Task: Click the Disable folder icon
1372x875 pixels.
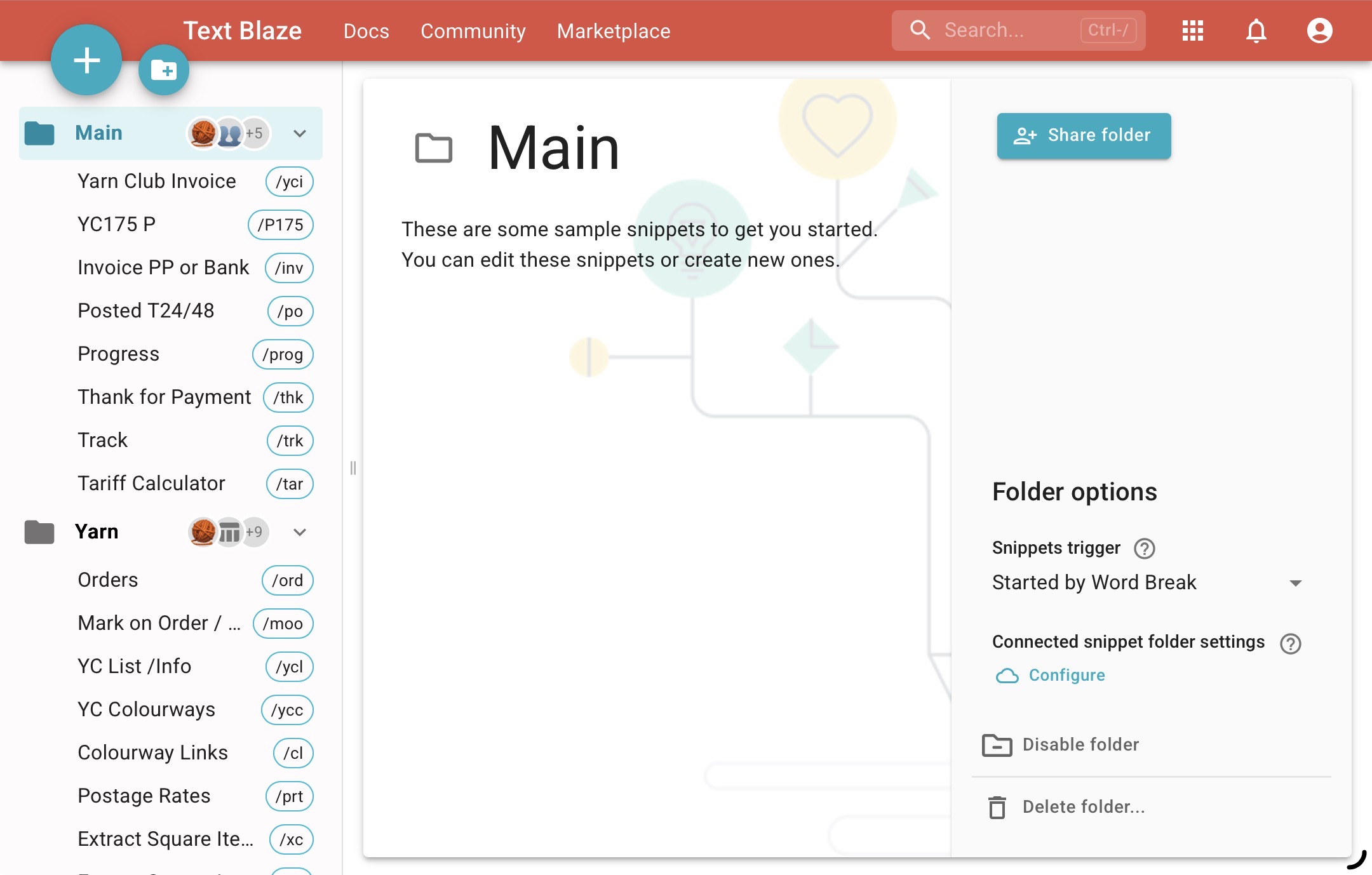Action: pos(997,745)
